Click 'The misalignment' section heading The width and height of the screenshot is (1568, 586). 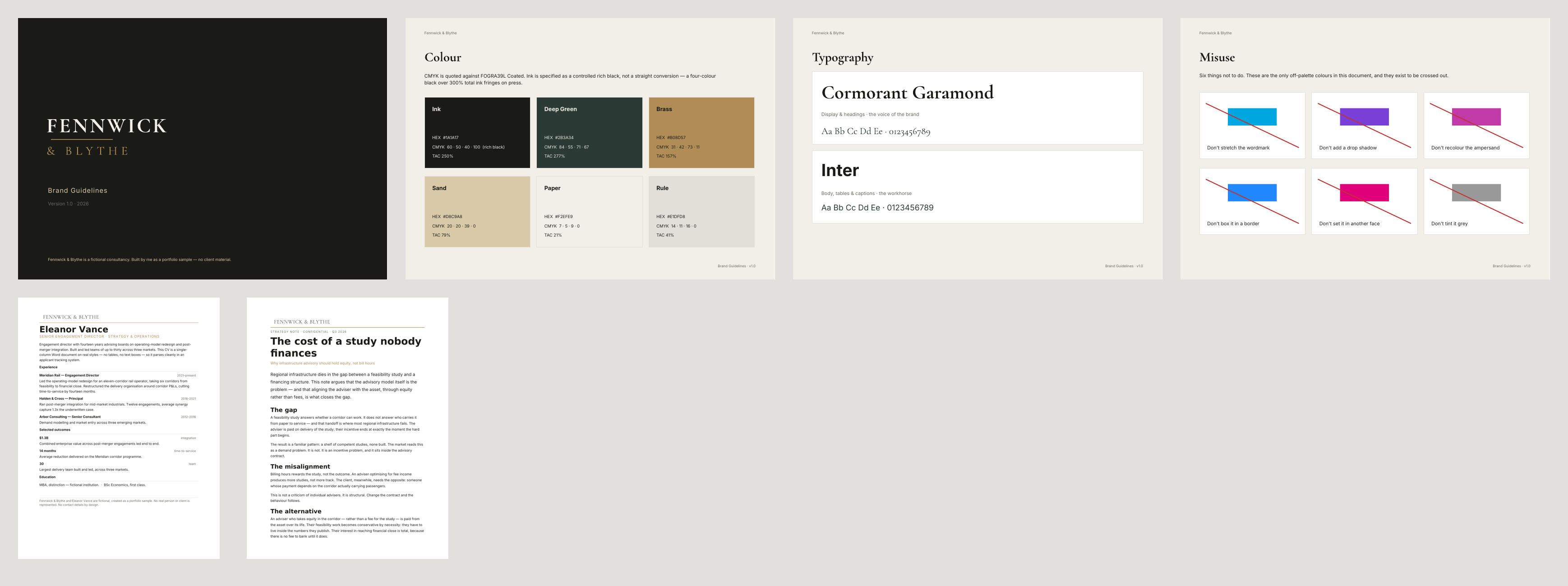tap(300, 467)
